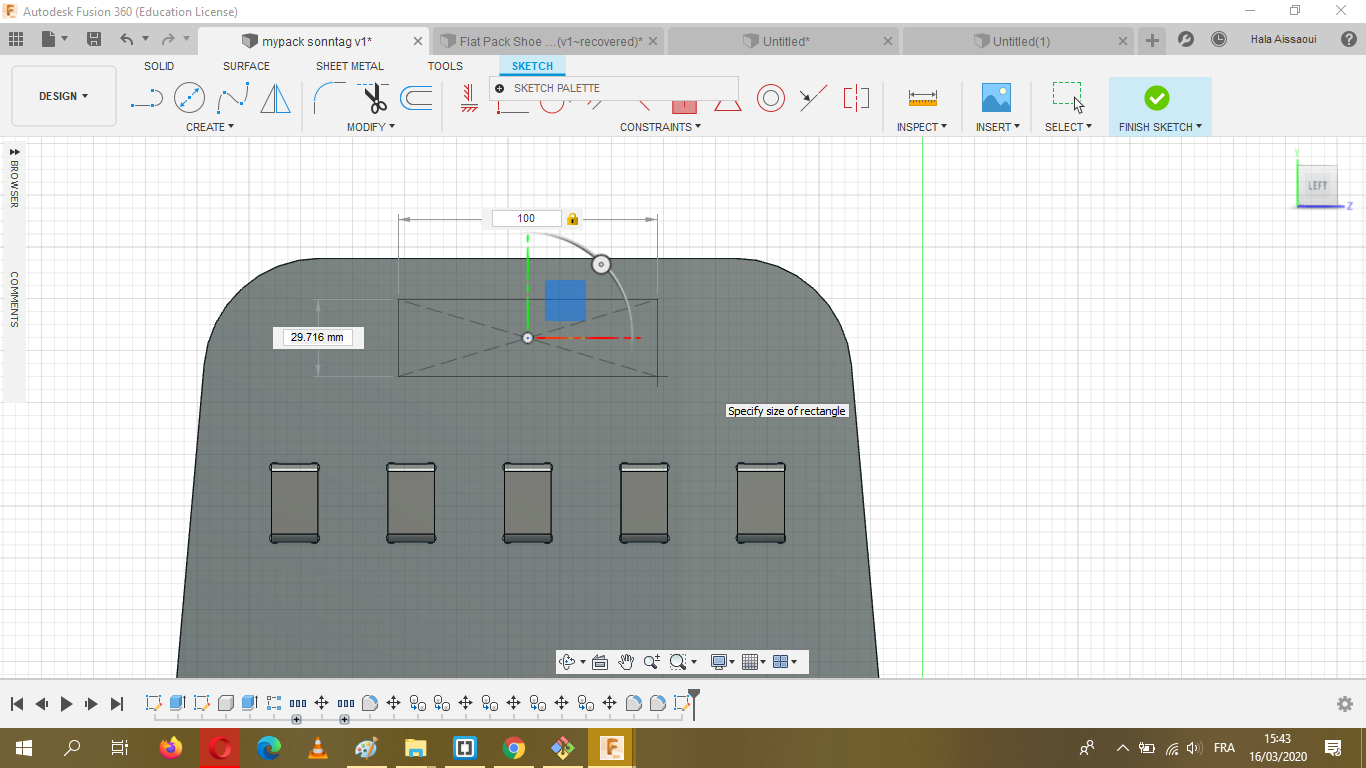
Task: Click the Look At icon
Action: click(600, 662)
